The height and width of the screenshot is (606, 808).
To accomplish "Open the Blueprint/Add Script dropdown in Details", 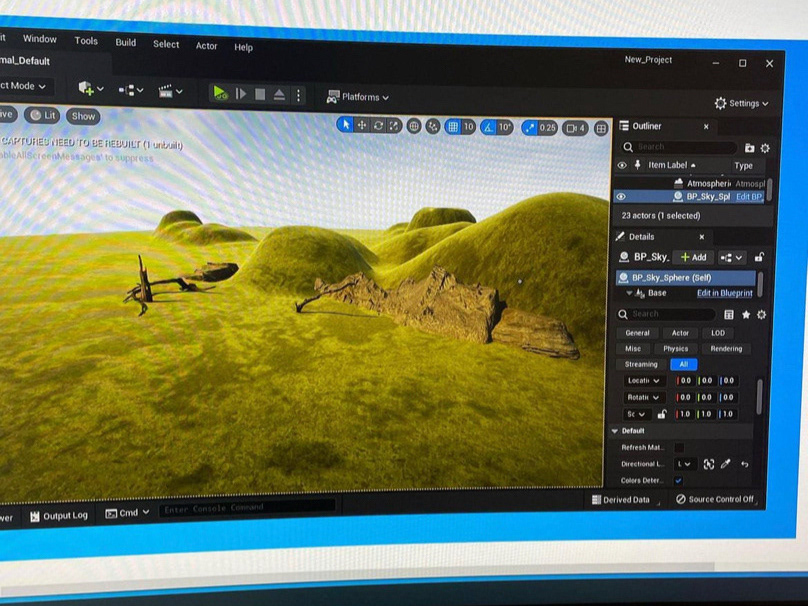I will [x=731, y=258].
